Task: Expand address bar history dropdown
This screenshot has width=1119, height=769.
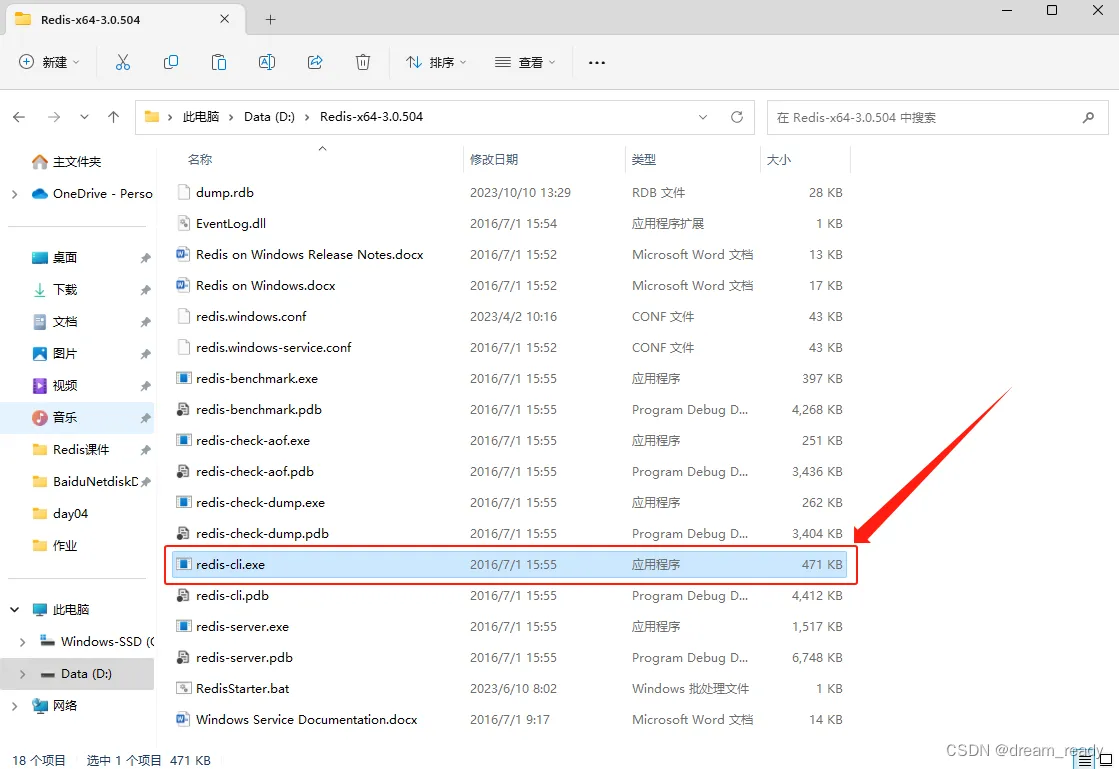Action: click(x=703, y=117)
